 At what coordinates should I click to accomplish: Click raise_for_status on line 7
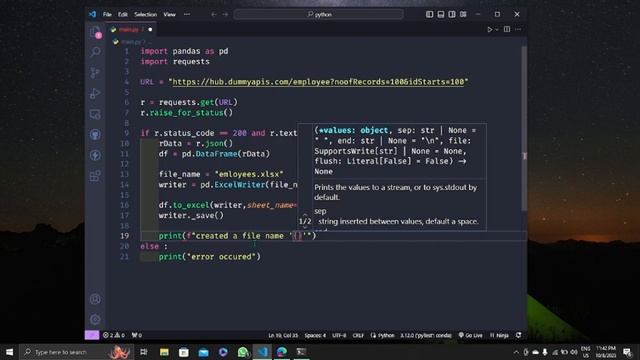pos(187,113)
